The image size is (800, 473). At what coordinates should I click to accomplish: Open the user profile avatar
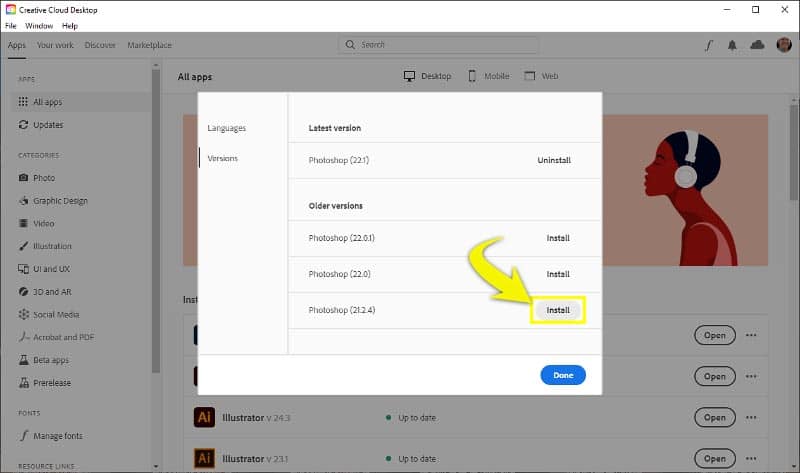tap(784, 45)
